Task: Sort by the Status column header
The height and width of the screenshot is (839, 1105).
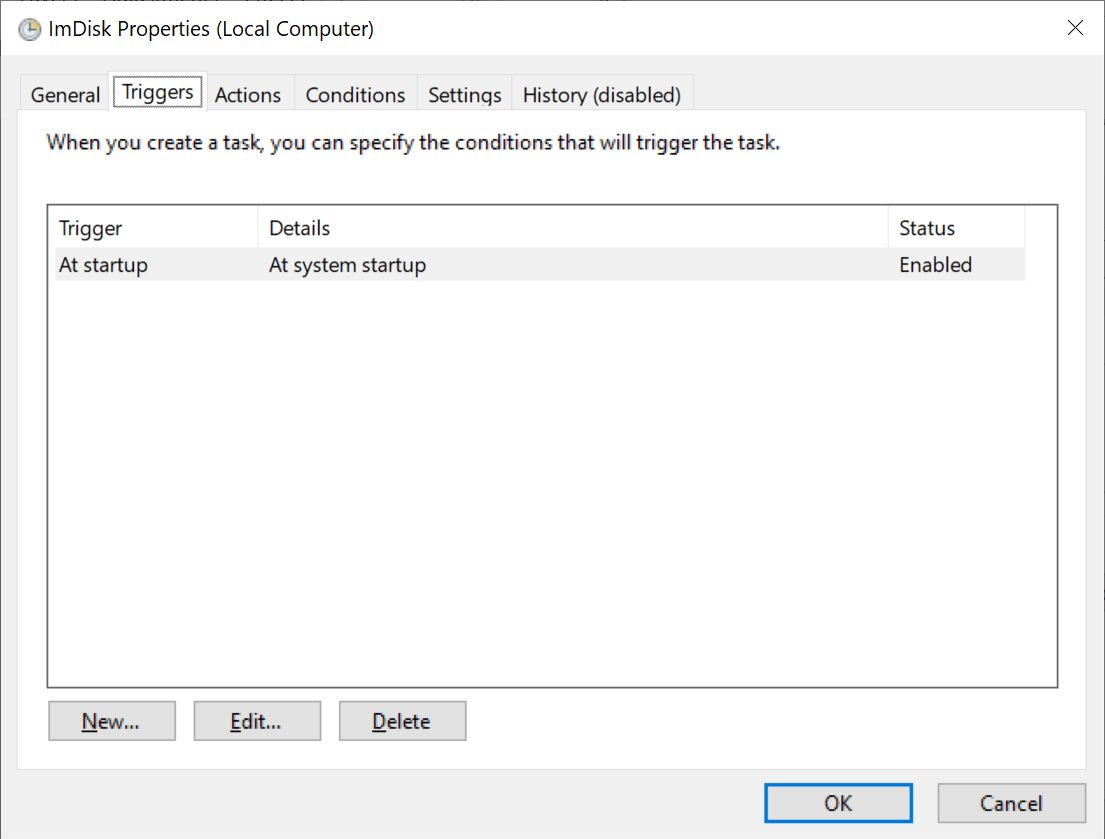Action: click(956, 228)
